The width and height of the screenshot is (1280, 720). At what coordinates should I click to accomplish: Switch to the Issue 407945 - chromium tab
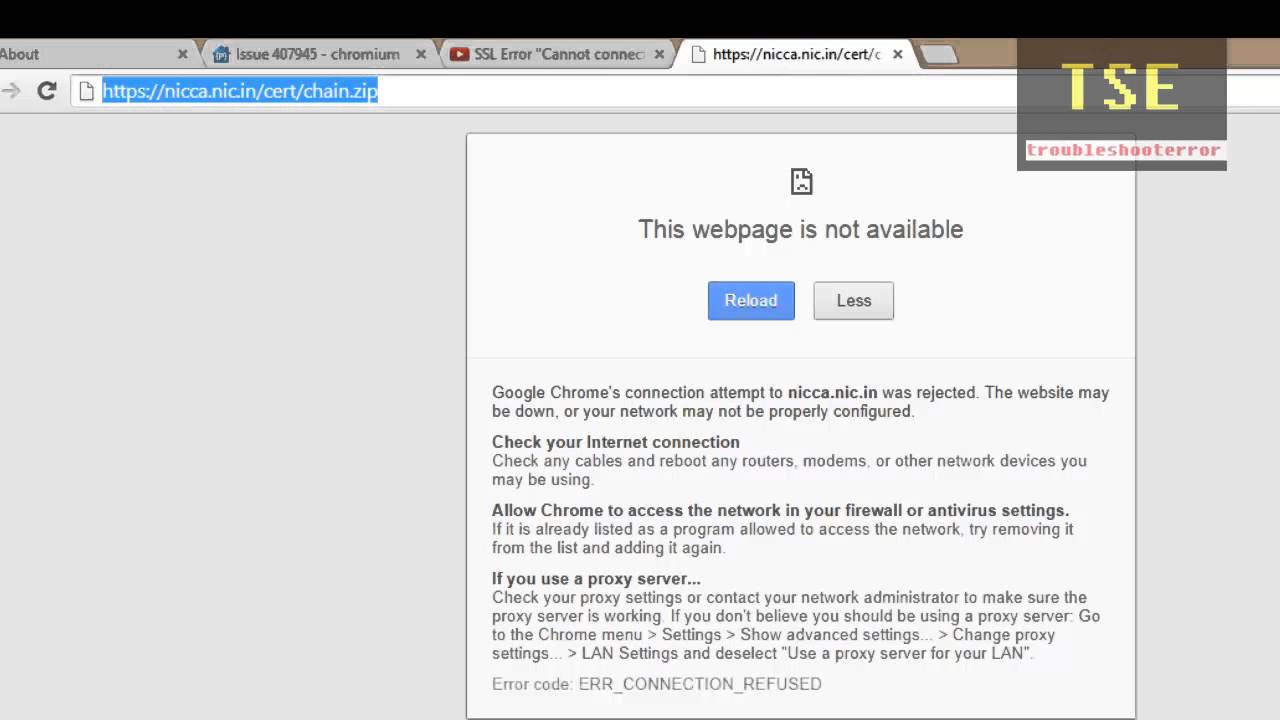(318, 54)
